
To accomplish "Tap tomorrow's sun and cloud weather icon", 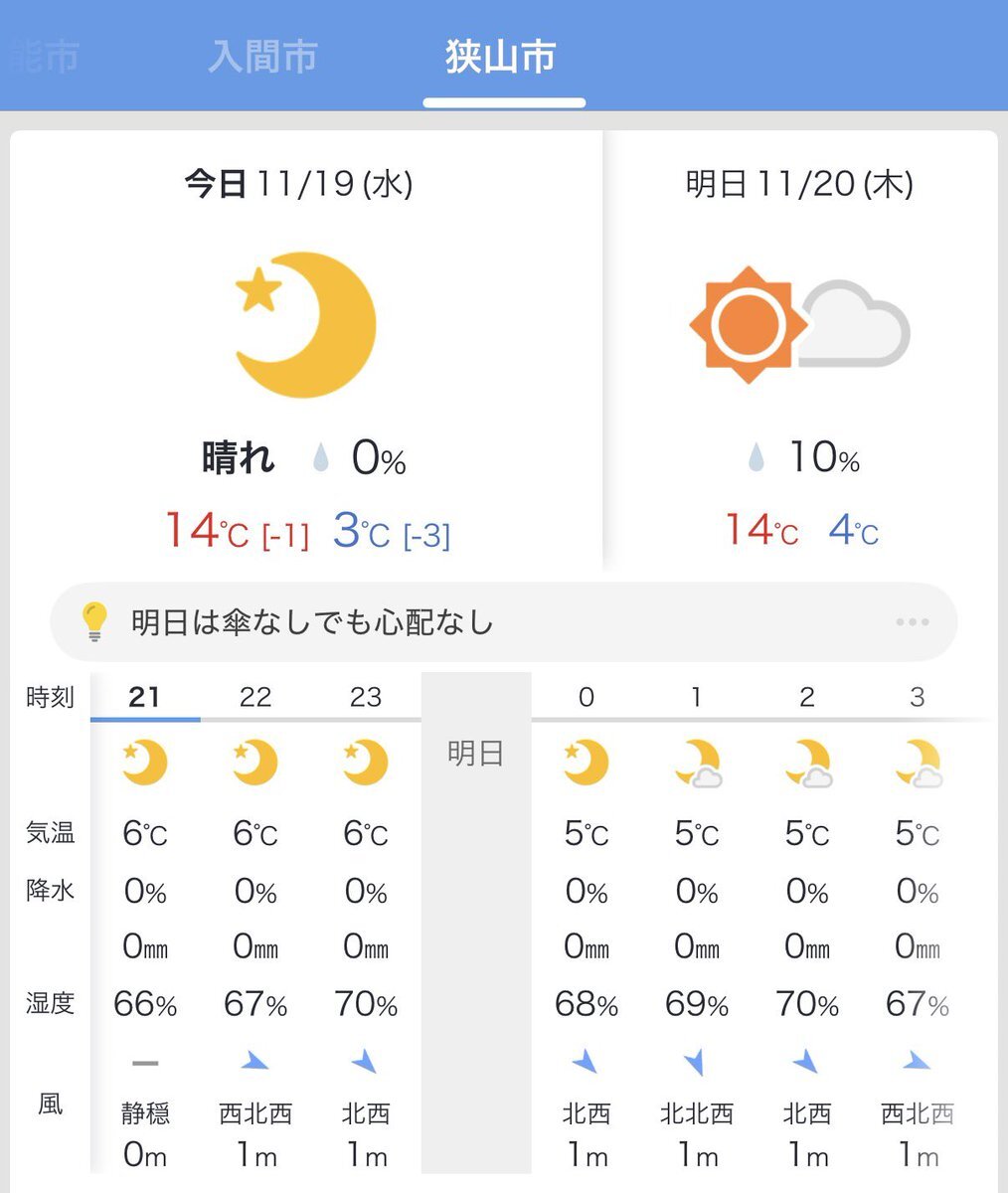I will [x=798, y=324].
